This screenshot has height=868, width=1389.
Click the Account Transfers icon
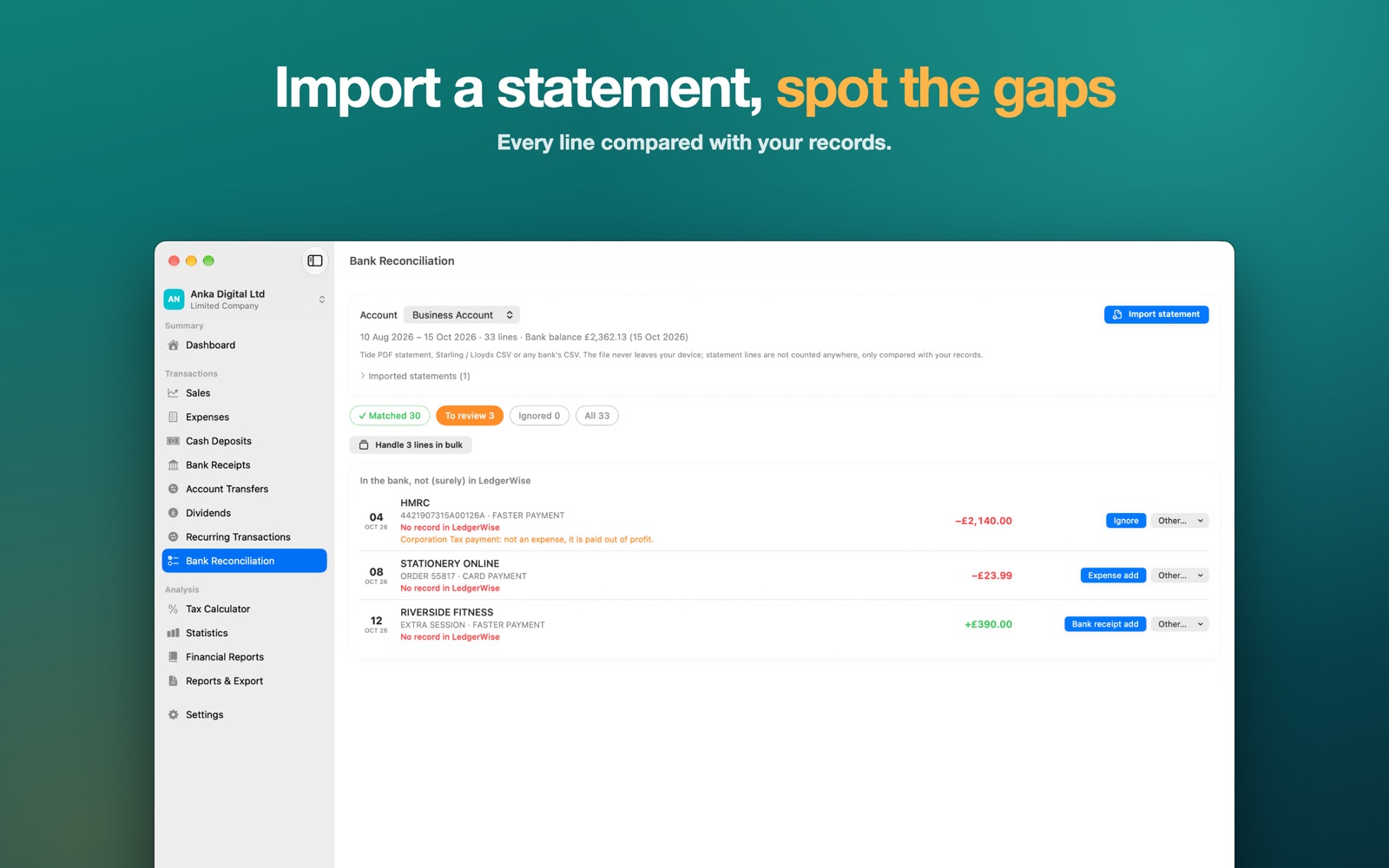(x=174, y=490)
